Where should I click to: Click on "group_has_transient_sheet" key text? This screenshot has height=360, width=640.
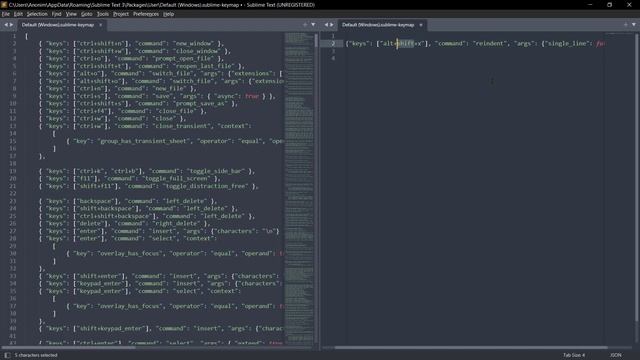click(144, 141)
